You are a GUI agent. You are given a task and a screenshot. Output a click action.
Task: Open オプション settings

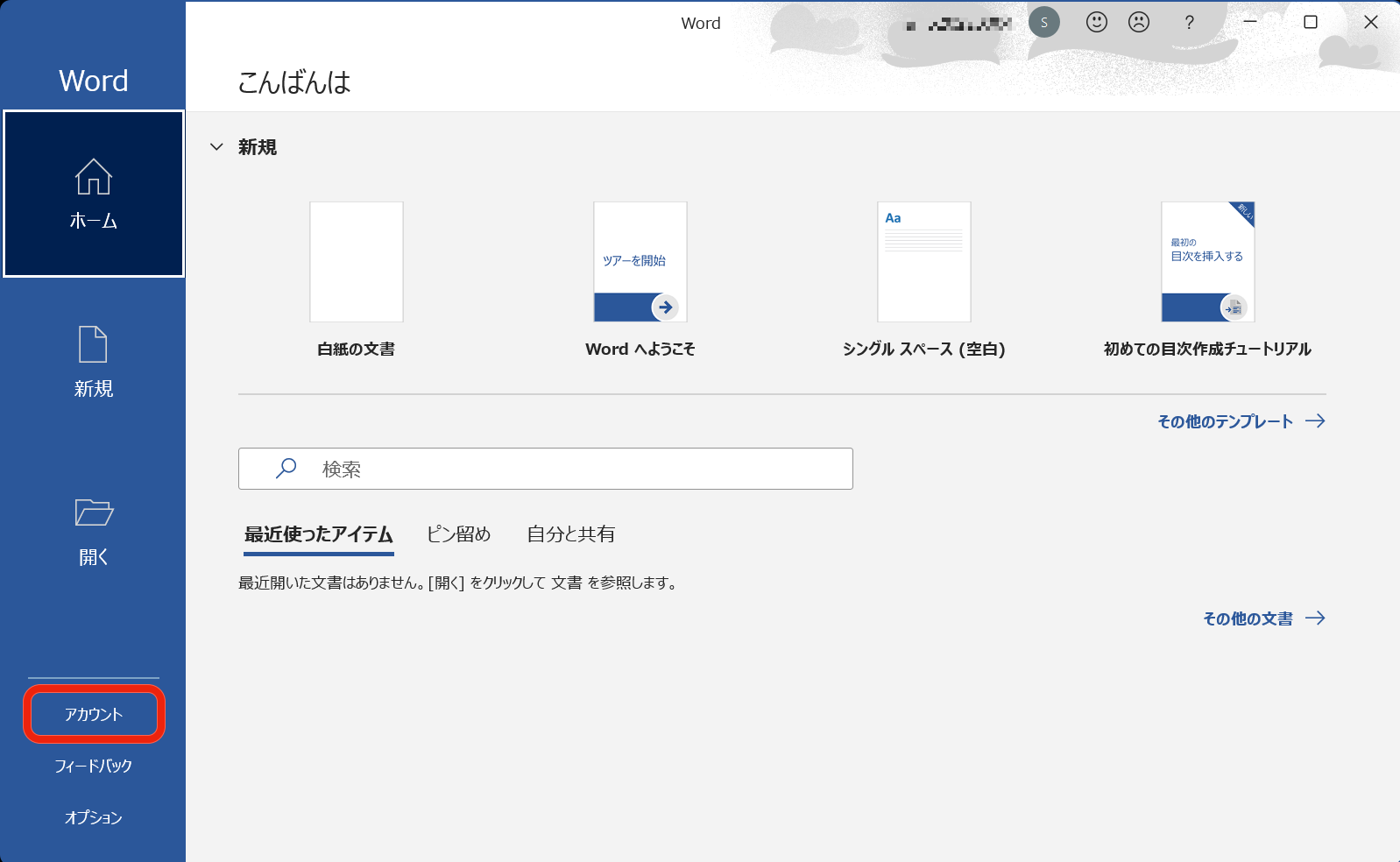click(x=93, y=817)
